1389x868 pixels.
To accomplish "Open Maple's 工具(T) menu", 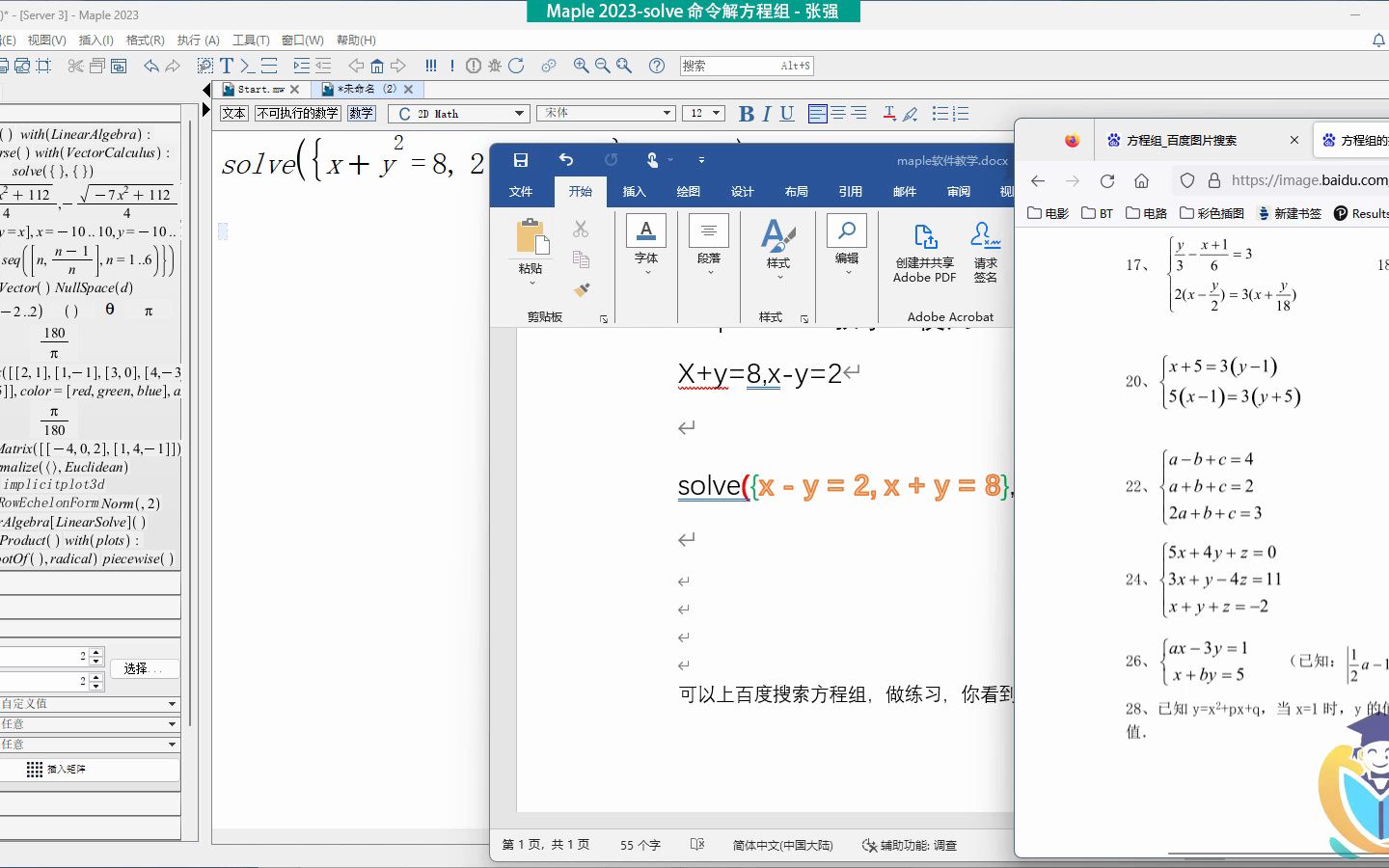I will coord(251,40).
